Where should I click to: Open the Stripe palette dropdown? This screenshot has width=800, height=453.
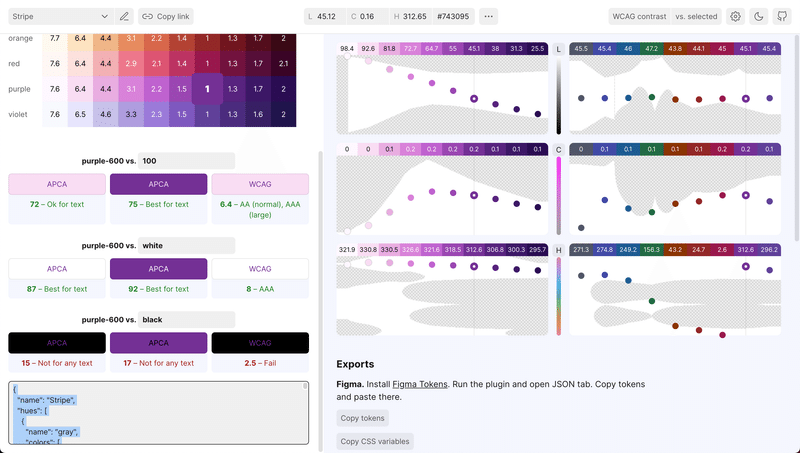pos(60,16)
